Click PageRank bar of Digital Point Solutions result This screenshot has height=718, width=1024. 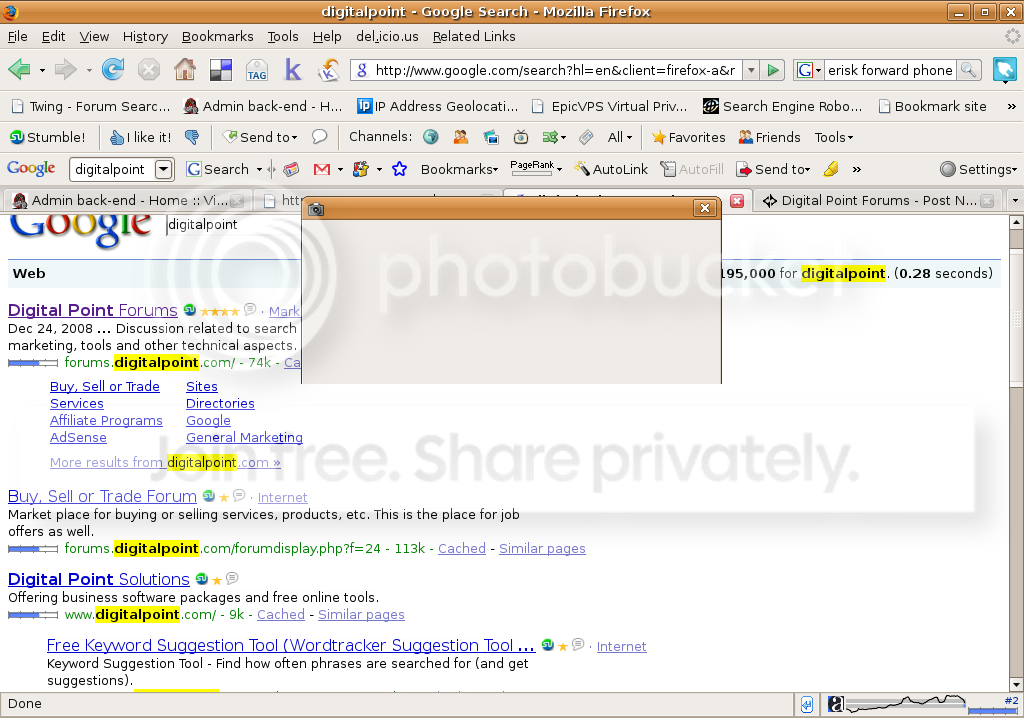click(33, 614)
